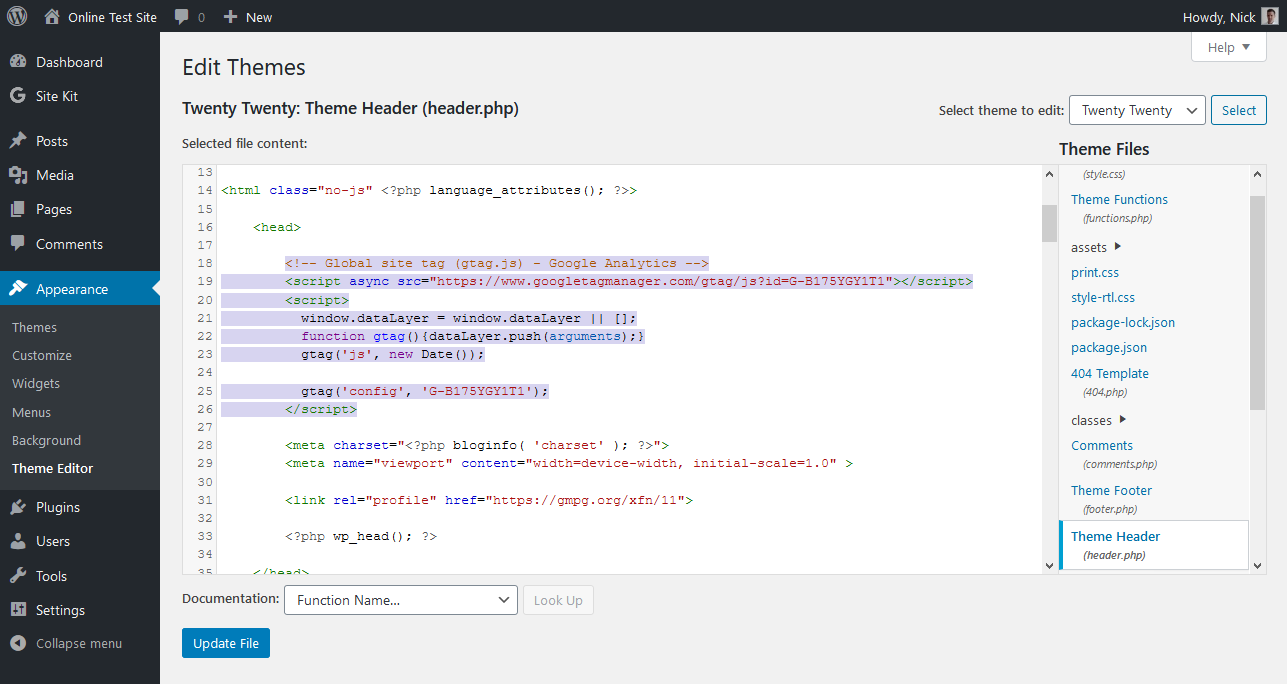Open the Function Name documentation dropdown
The image size is (1287, 684).
[x=401, y=600]
